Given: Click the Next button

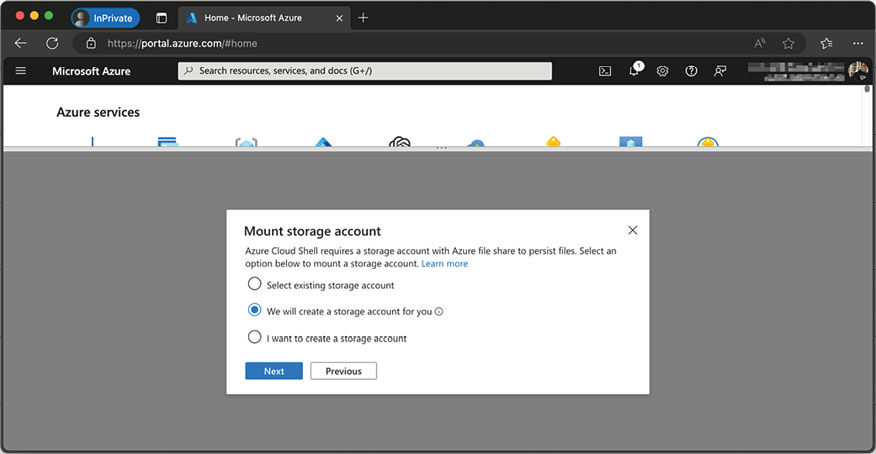Looking at the screenshot, I should point(274,371).
